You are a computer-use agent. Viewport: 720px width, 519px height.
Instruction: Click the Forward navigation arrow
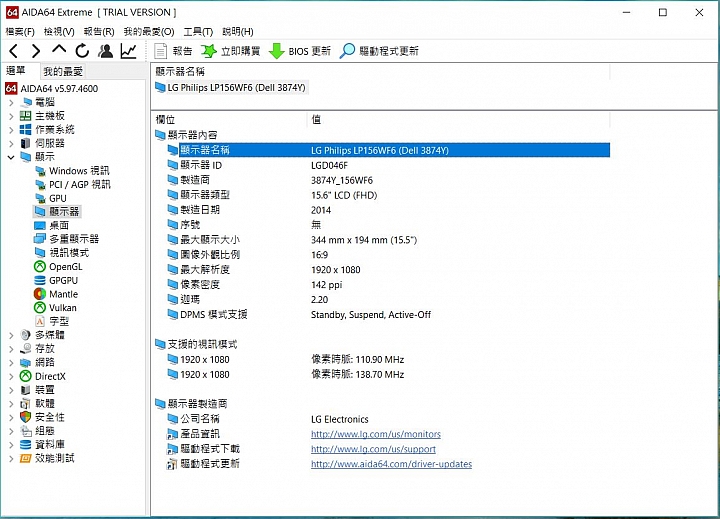tap(36, 51)
